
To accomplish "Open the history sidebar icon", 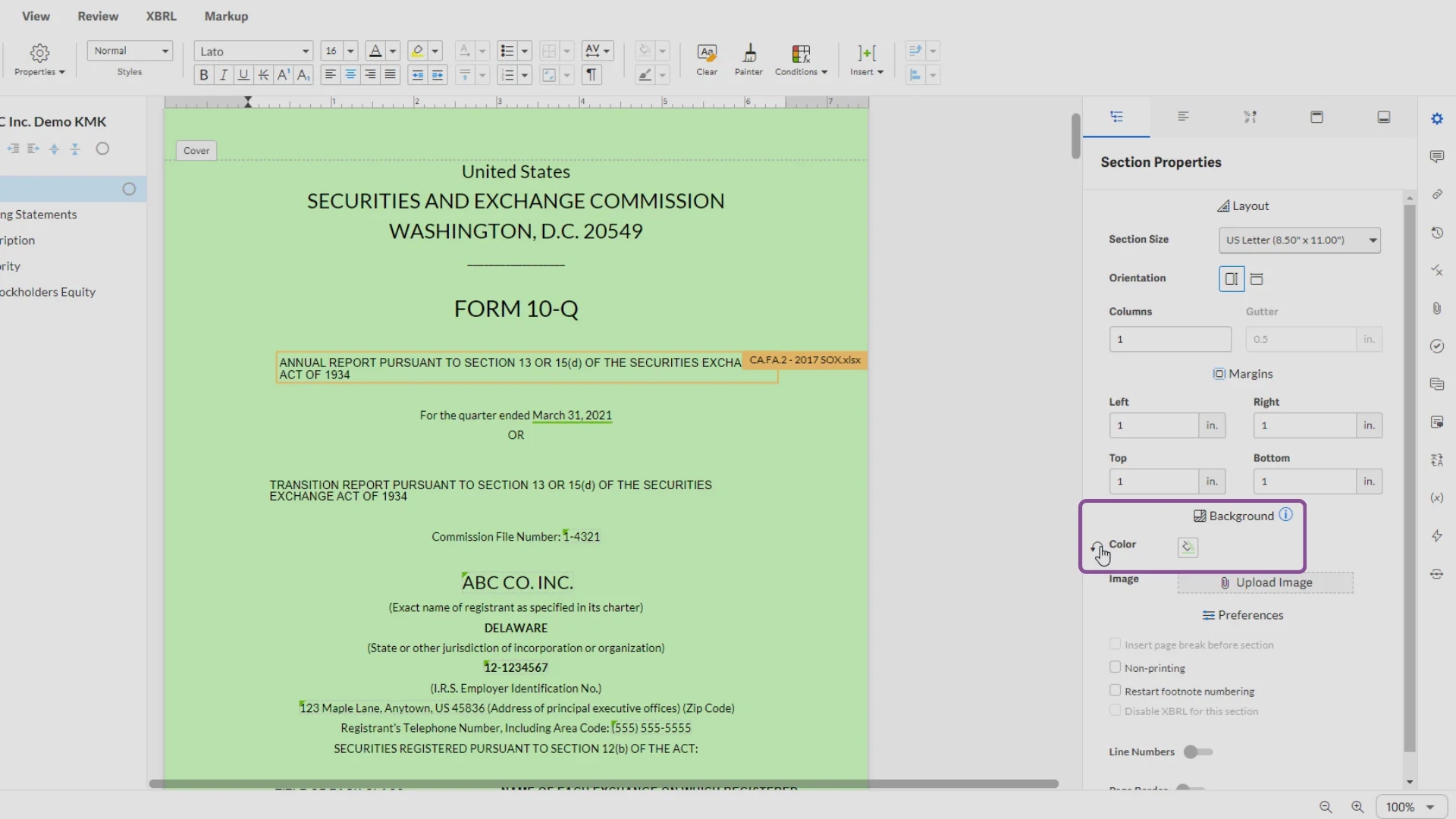I will point(1436,233).
